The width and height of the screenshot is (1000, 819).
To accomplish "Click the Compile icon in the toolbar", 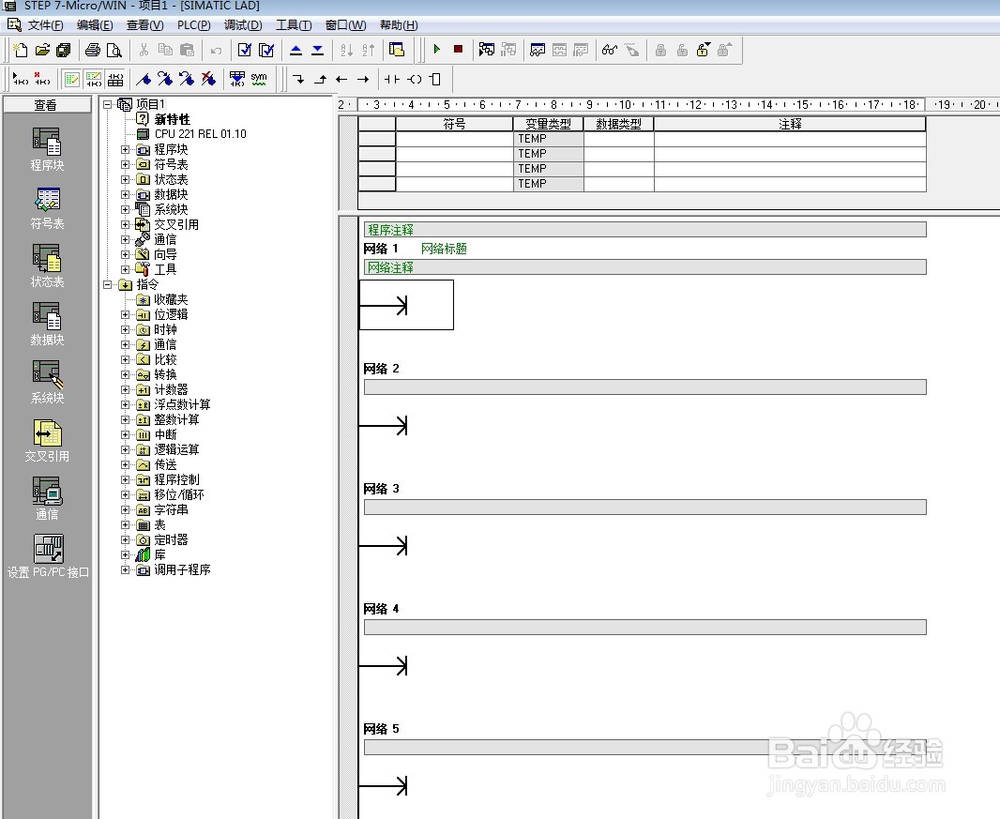I will click(x=244, y=50).
